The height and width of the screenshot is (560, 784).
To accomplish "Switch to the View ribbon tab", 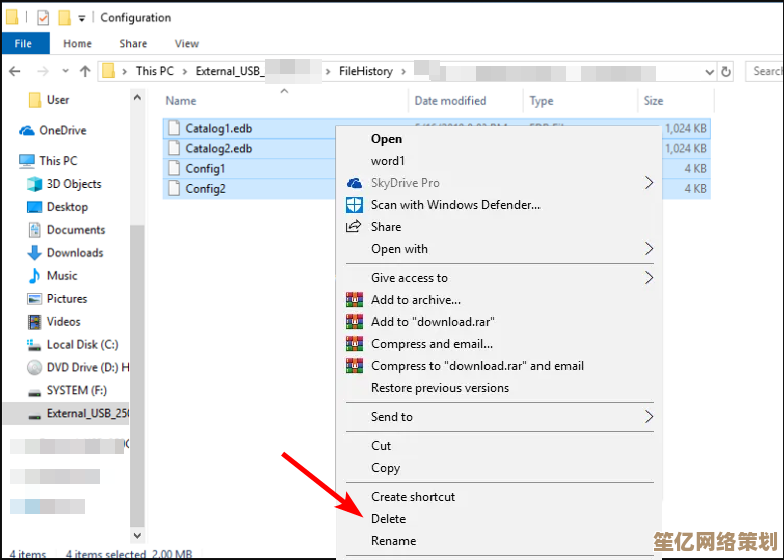I will (x=187, y=44).
